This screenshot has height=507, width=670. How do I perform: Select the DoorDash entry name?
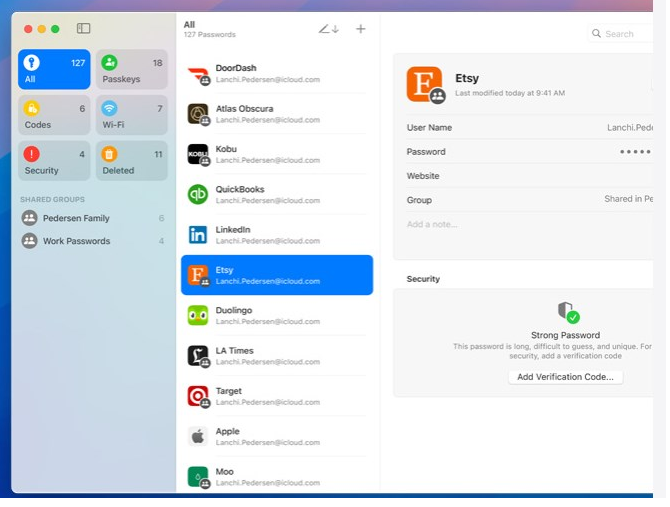click(x=236, y=68)
